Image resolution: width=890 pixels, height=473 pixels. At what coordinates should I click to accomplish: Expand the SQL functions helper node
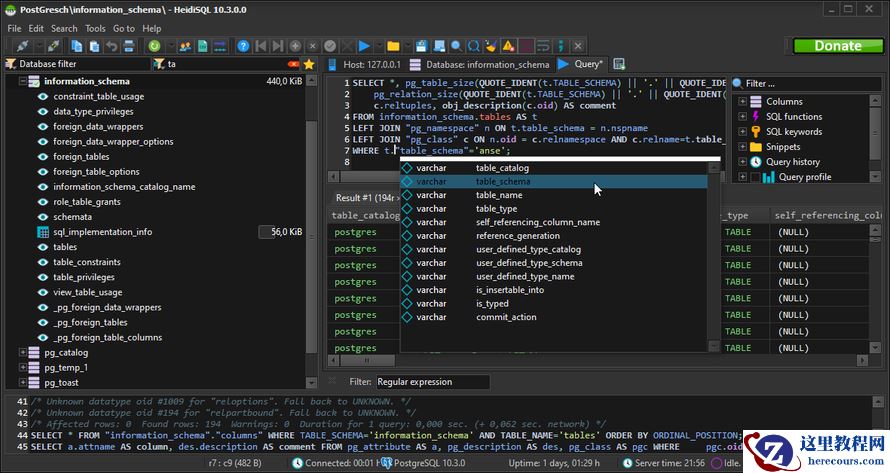point(741,117)
